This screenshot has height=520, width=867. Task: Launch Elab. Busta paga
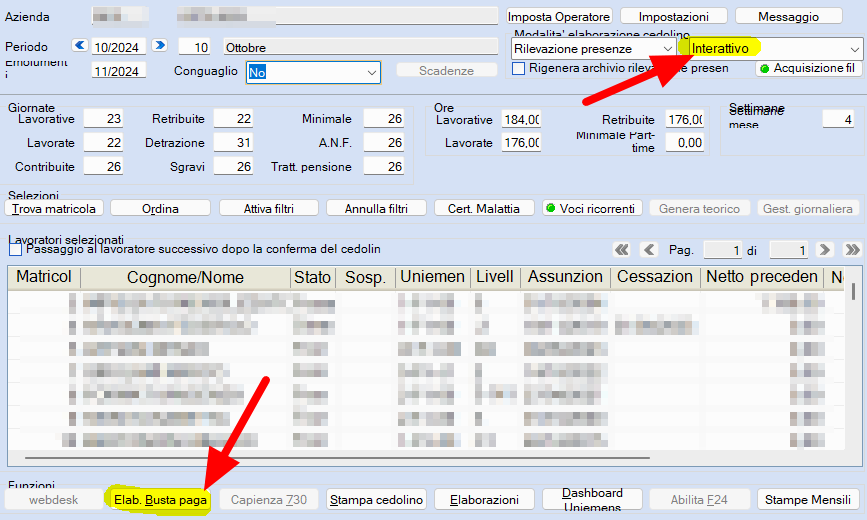(x=160, y=500)
